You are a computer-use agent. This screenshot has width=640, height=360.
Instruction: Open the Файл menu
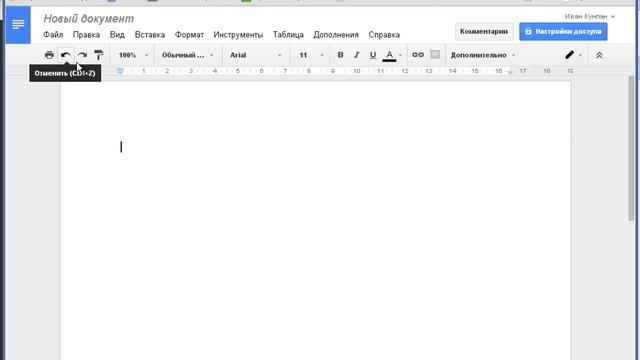(x=53, y=35)
